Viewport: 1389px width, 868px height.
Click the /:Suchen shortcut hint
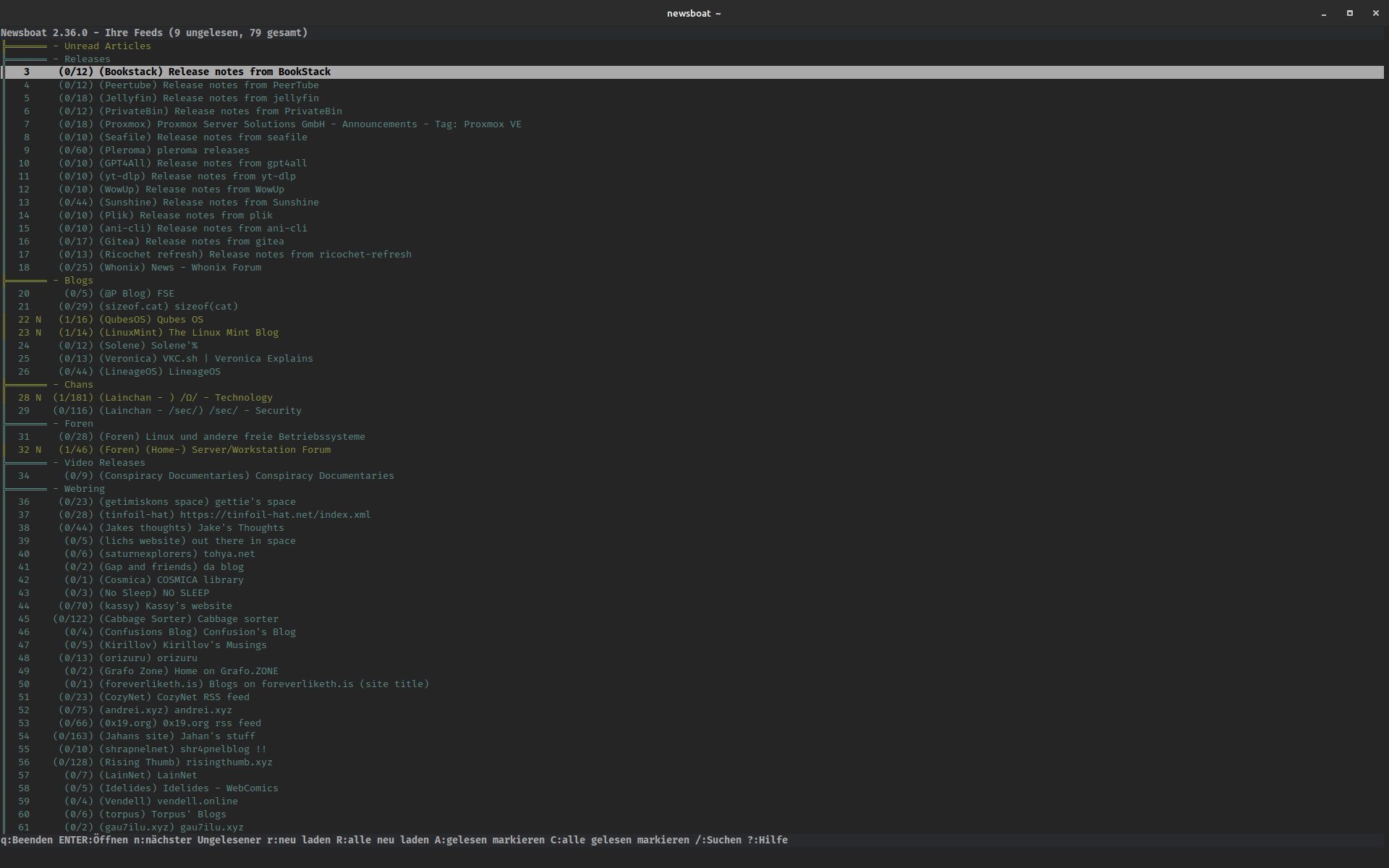click(718, 841)
